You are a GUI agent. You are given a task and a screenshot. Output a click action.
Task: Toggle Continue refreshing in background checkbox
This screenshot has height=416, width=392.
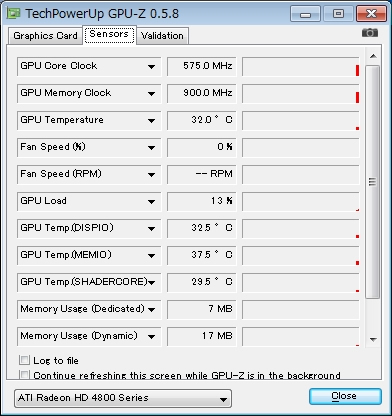tap(24, 375)
